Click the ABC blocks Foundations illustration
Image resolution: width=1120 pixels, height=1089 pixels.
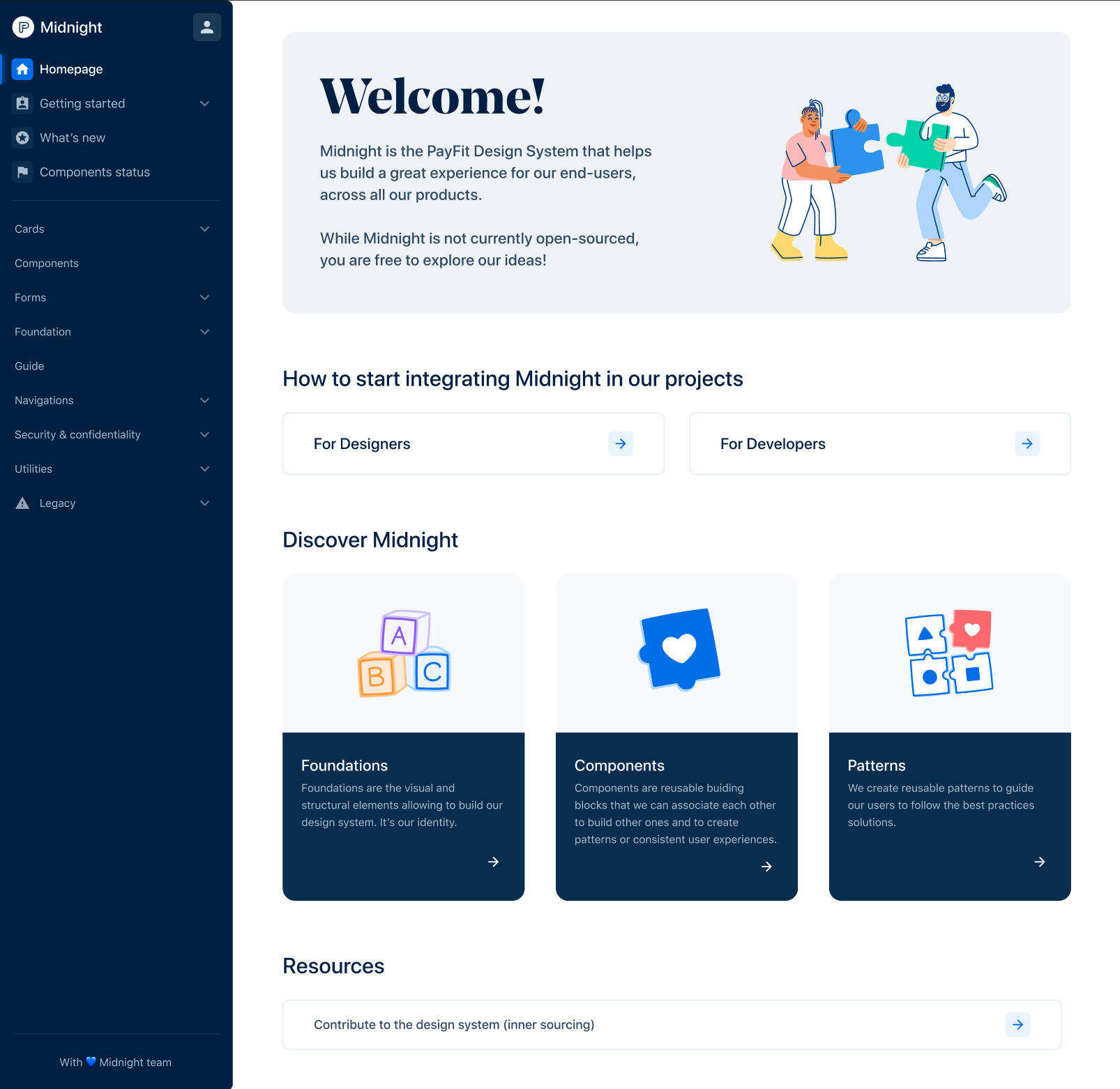404,653
